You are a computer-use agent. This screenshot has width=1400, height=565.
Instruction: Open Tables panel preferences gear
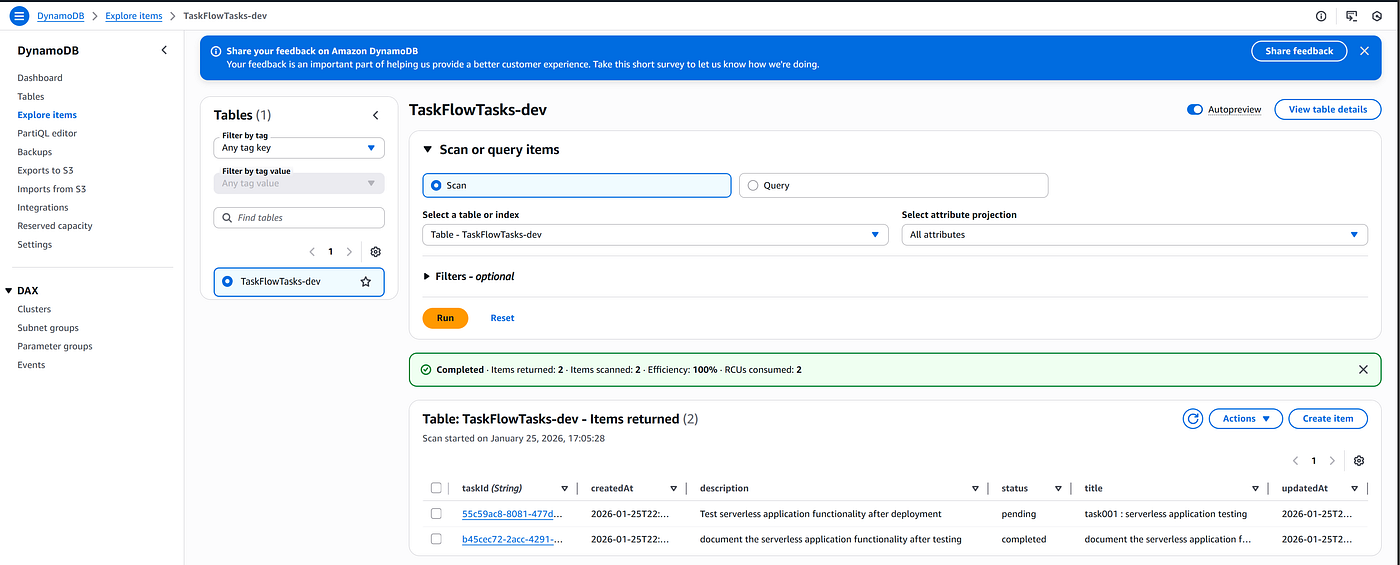click(x=376, y=252)
